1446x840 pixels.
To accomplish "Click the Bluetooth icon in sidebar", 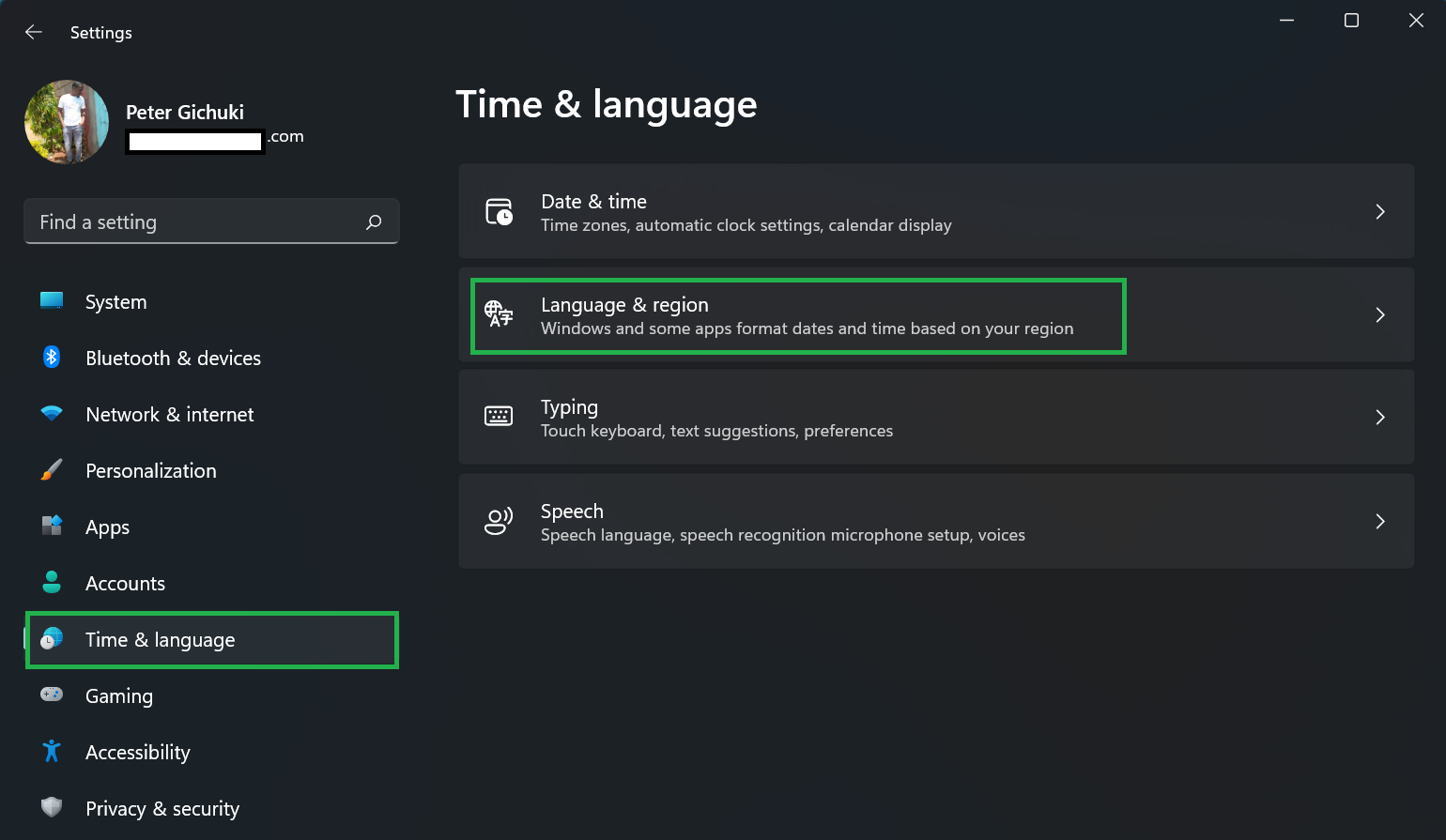I will pos(52,358).
